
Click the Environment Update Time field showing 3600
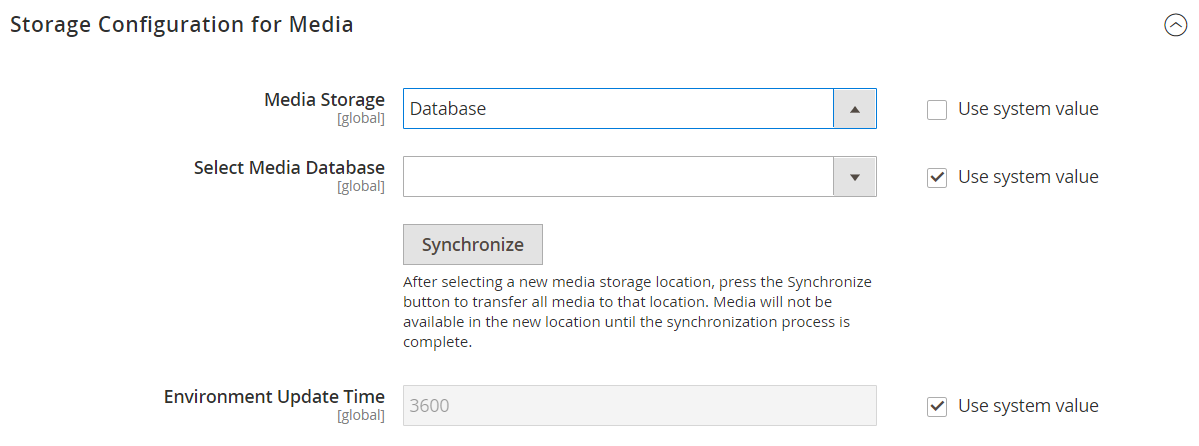coord(639,405)
